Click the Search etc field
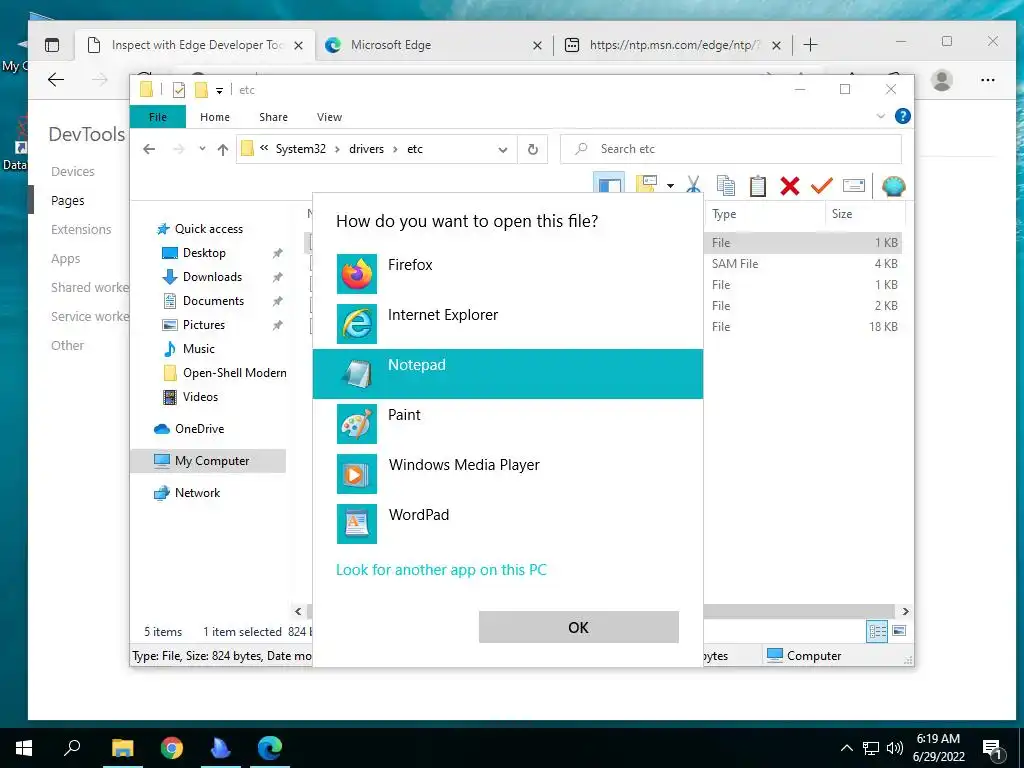 [x=731, y=149]
